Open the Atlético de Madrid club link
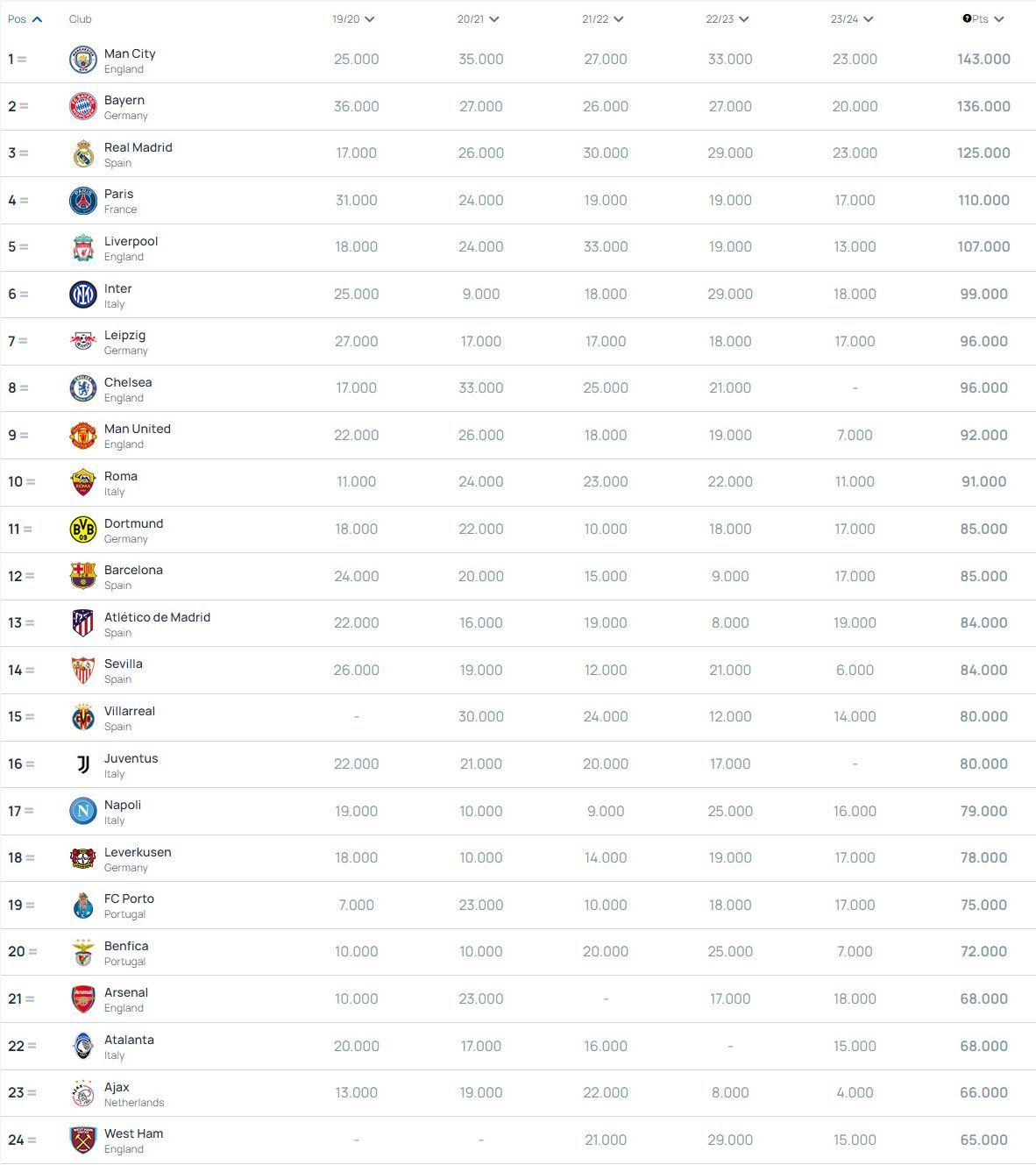This screenshot has width=1036, height=1165. click(157, 617)
